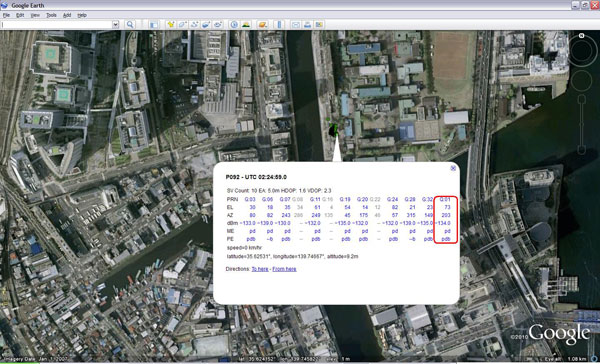Image resolution: width=600 pixels, height=364 pixels.
Task: Click the email envelope icon
Action: point(296,24)
